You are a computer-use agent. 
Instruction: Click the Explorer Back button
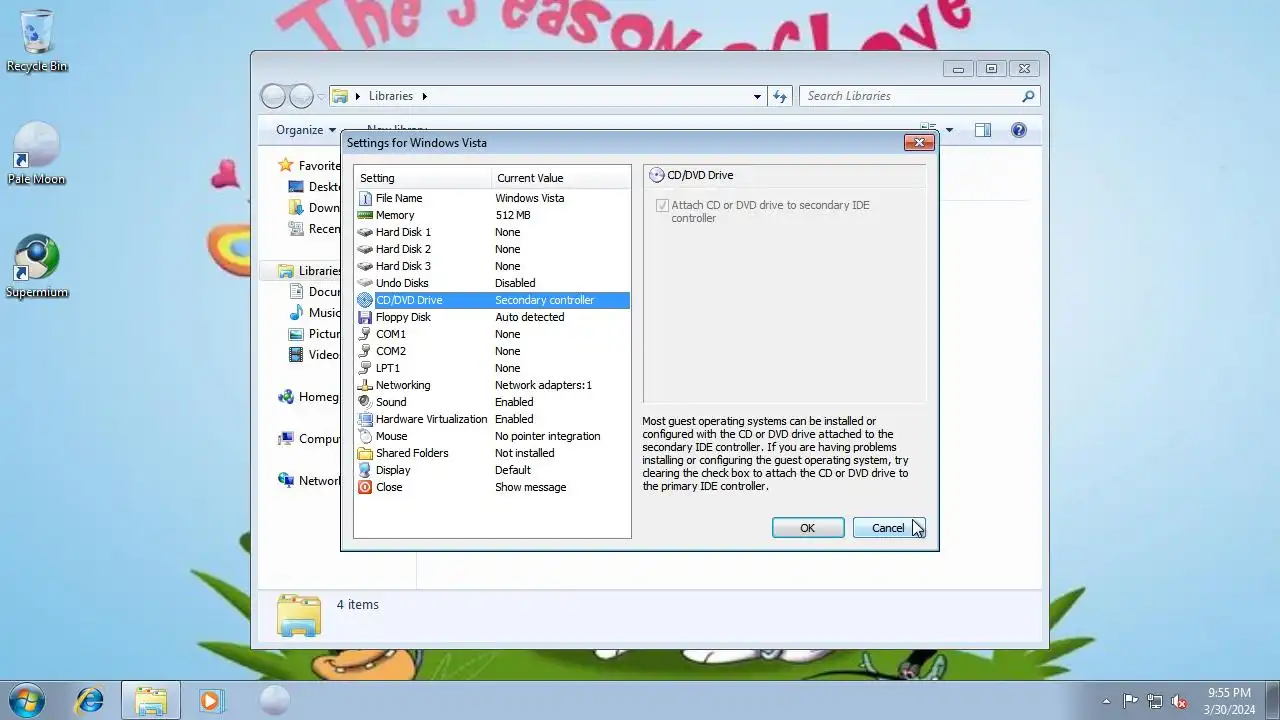[273, 96]
